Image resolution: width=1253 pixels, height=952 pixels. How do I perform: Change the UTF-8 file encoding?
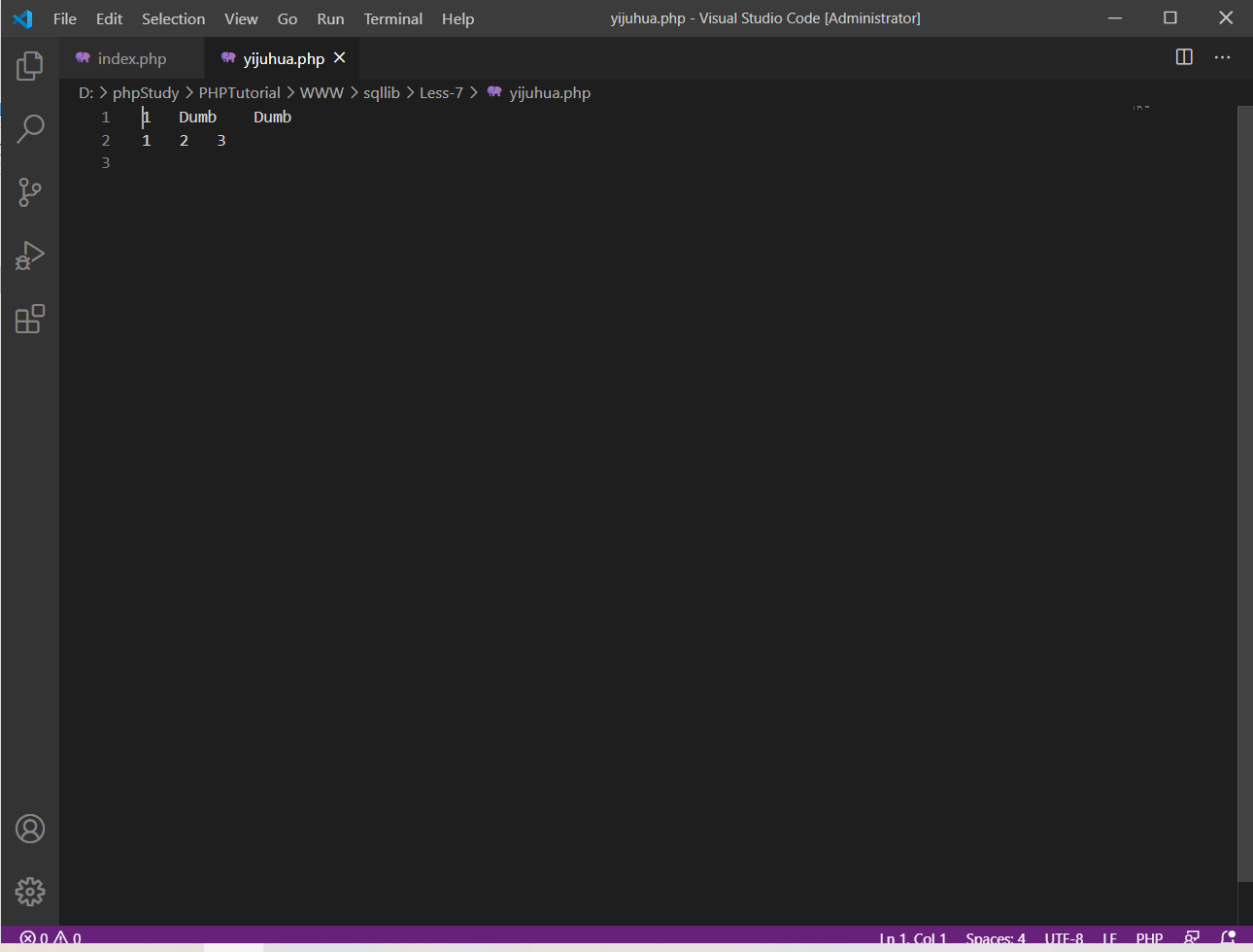point(1064,938)
